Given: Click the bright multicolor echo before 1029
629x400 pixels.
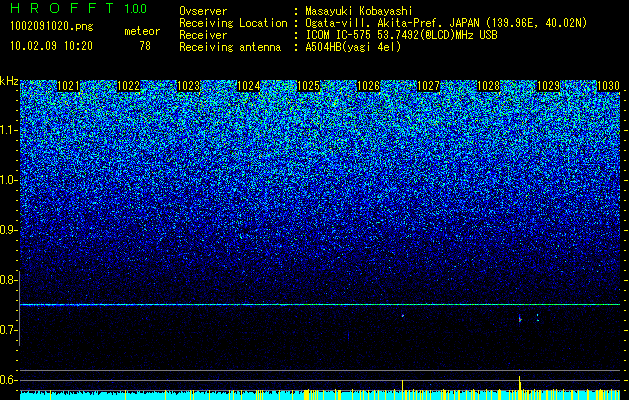Looking at the screenshot, I should [x=520, y=319].
